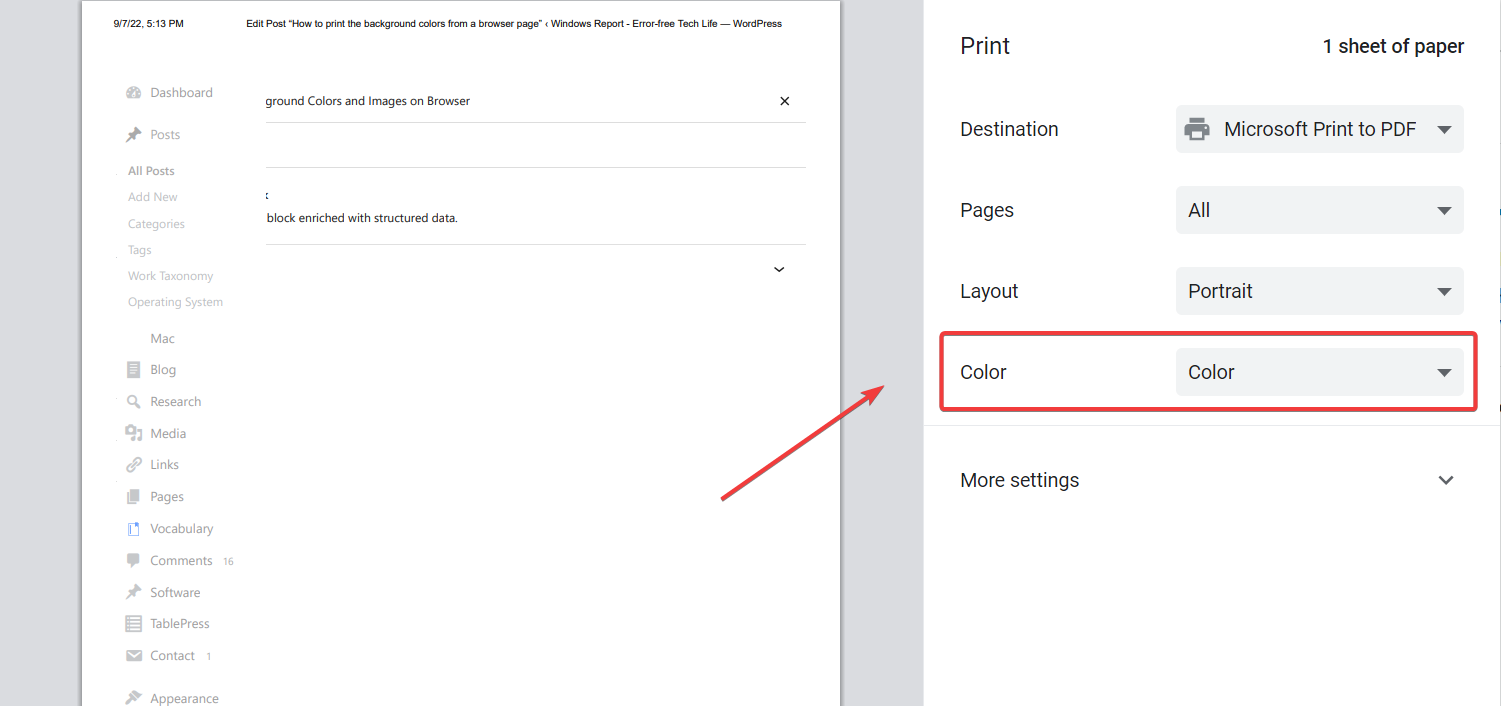This screenshot has height=706, width=1501.
Task: Click Contact label in preview sidebar
Action: [x=172, y=656]
